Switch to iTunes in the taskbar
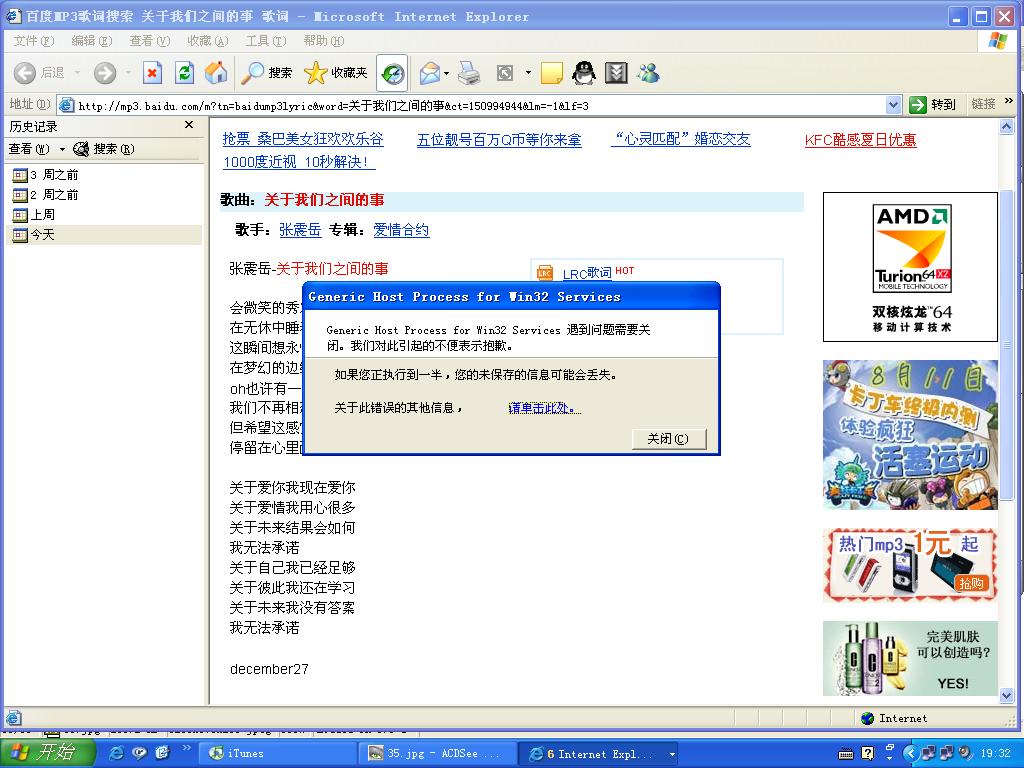The image size is (1024, 768). pyautogui.click(x=277, y=754)
